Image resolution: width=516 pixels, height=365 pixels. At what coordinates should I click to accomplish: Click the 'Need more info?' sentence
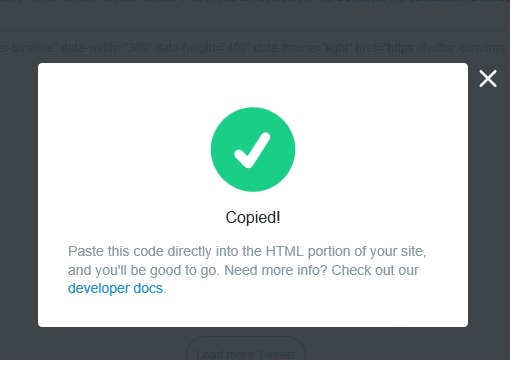(x=276, y=270)
